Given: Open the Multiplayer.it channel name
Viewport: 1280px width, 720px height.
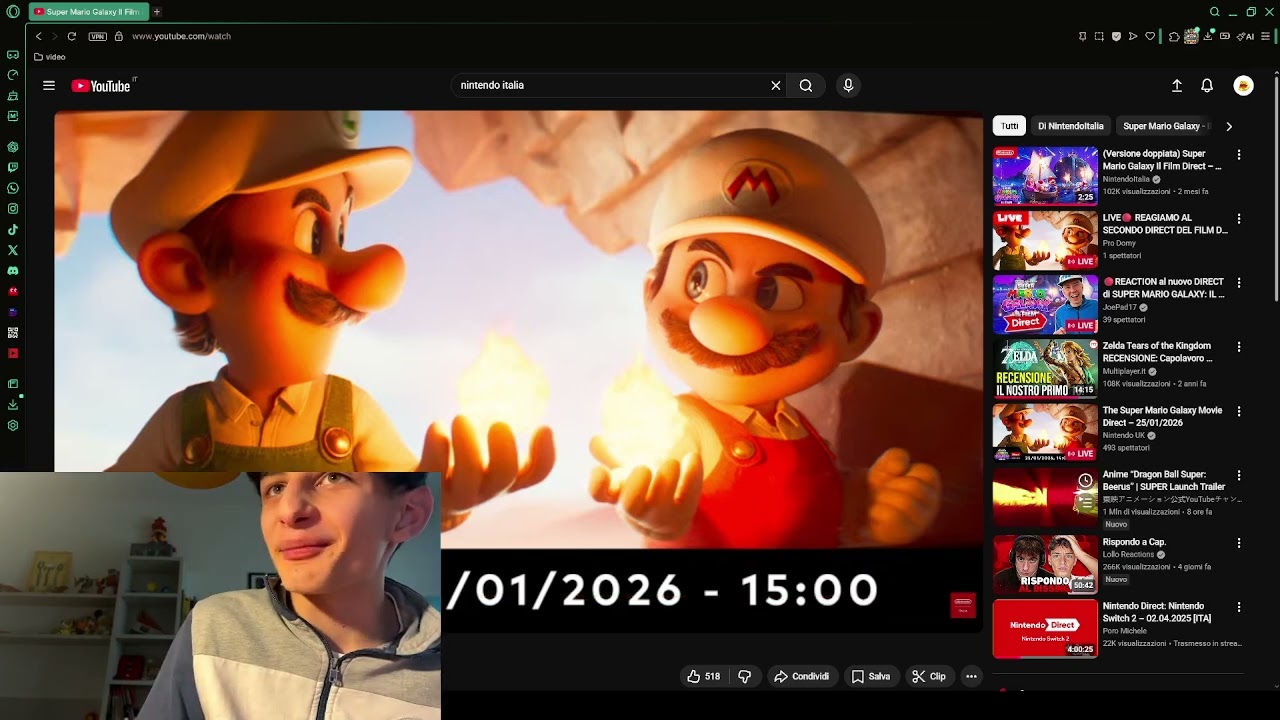Looking at the screenshot, I should coord(1124,371).
